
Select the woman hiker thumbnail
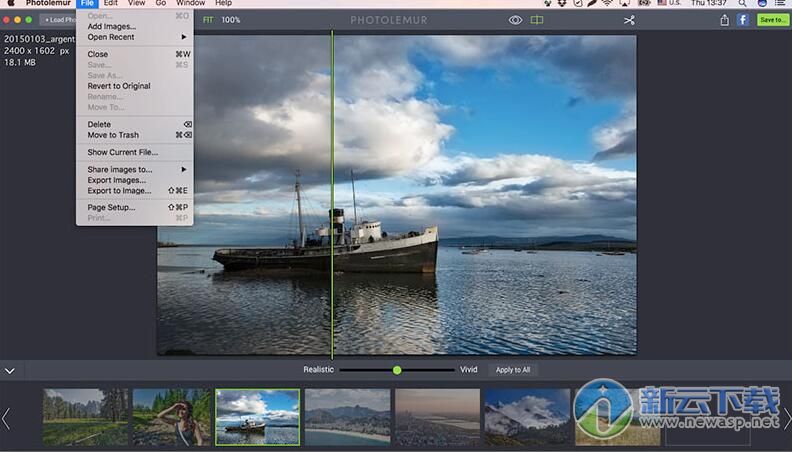172,417
